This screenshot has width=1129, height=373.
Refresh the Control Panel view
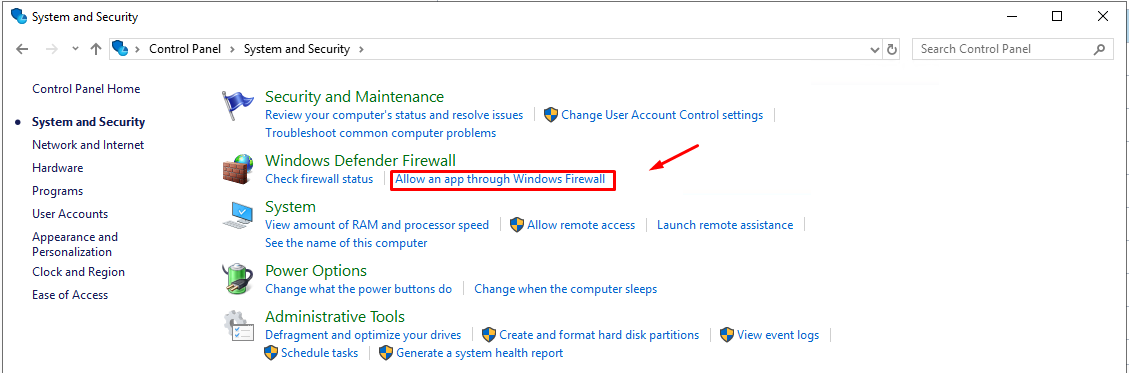[x=892, y=50]
